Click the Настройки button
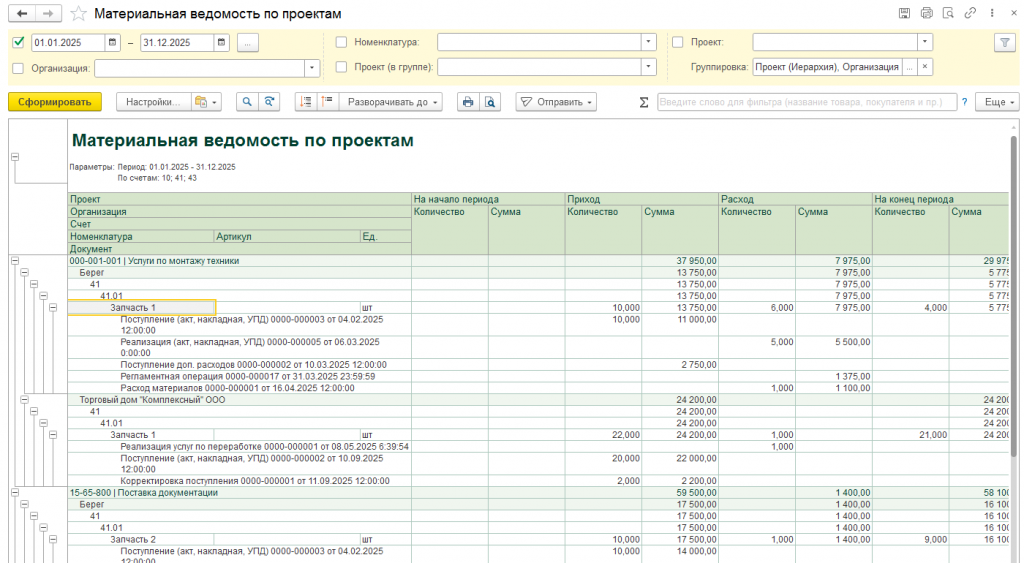Viewport: 1024px width, 563px height. [153, 102]
